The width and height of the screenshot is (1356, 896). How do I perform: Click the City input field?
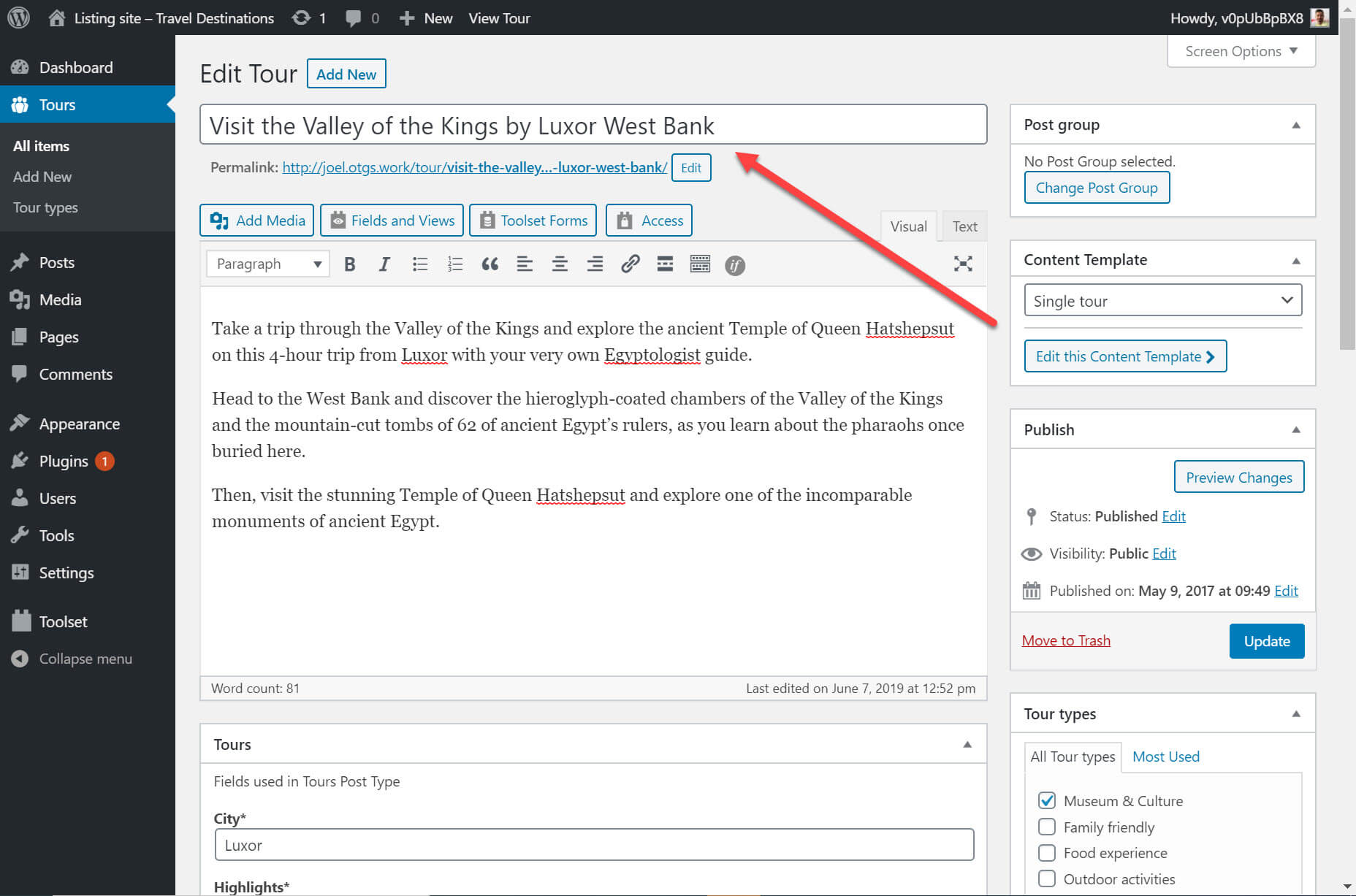click(x=594, y=845)
